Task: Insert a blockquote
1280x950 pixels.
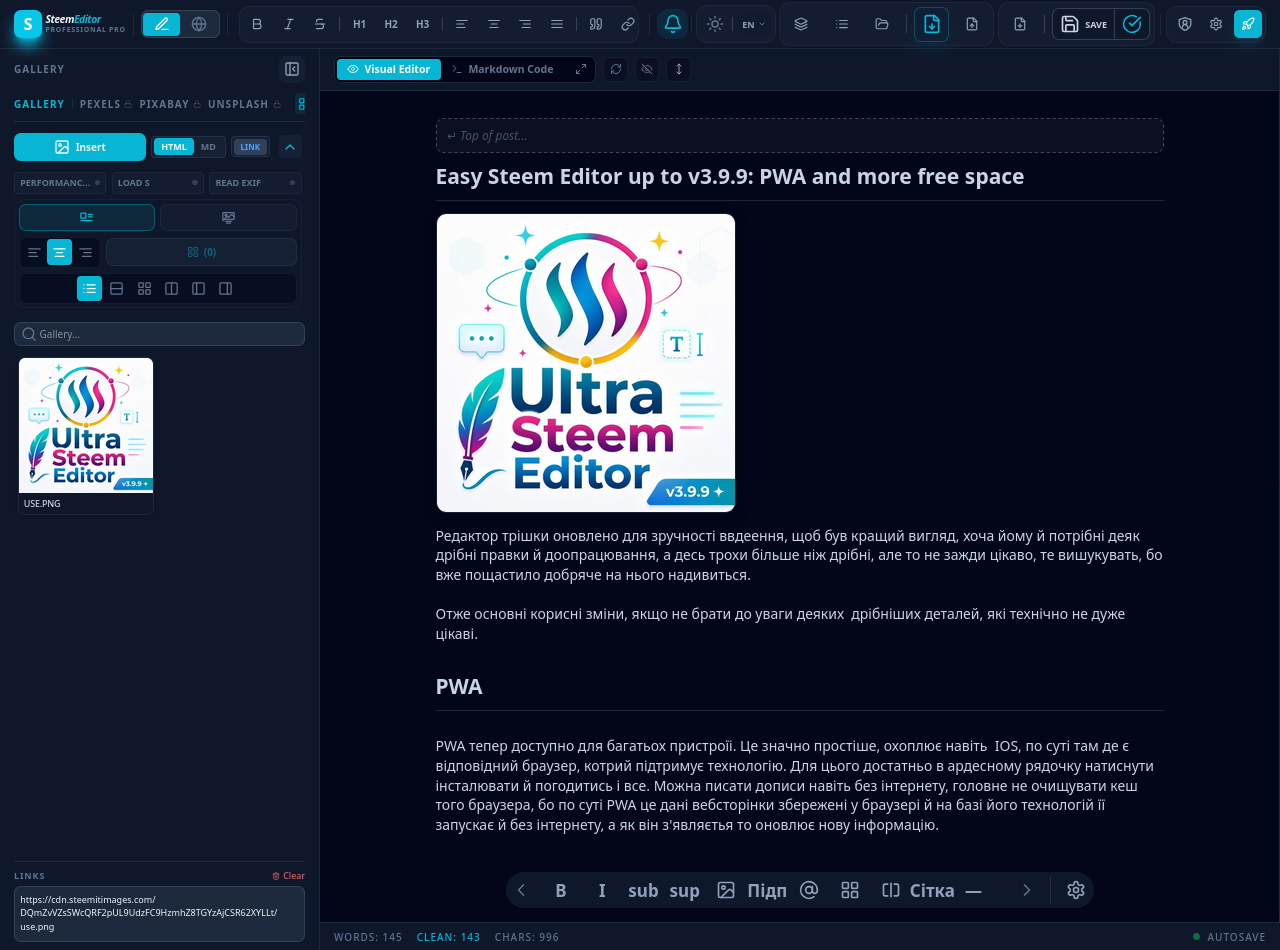Action: [596, 24]
